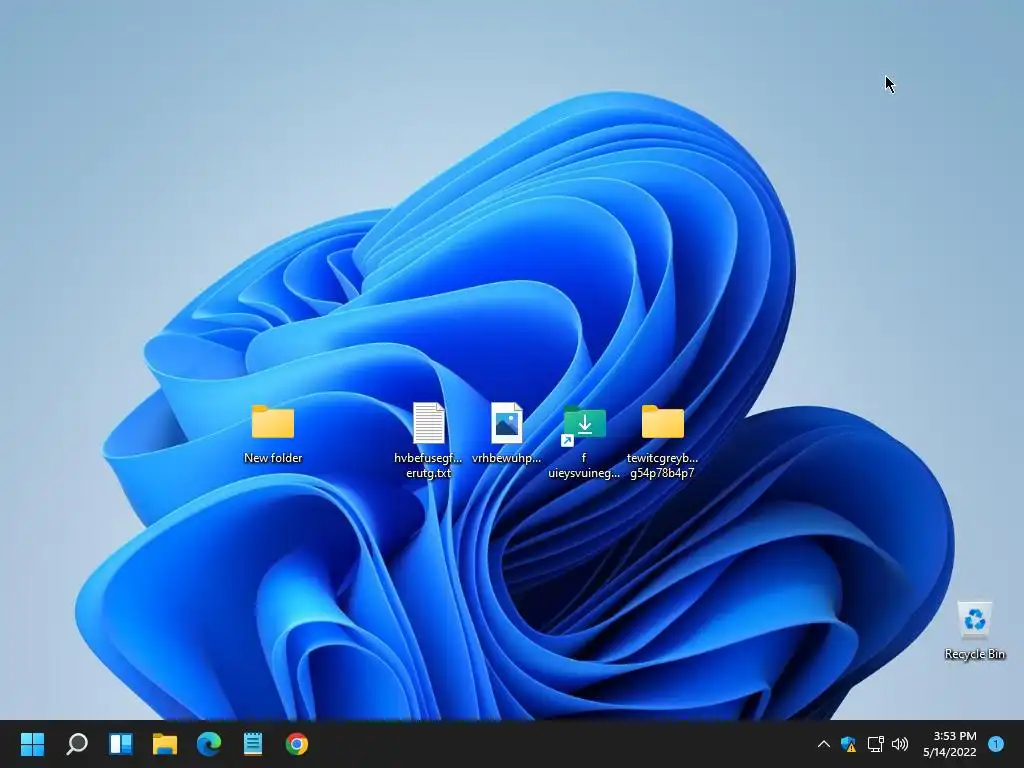Show hidden system tray icons chevron
1024x768 pixels.
click(824, 744)
